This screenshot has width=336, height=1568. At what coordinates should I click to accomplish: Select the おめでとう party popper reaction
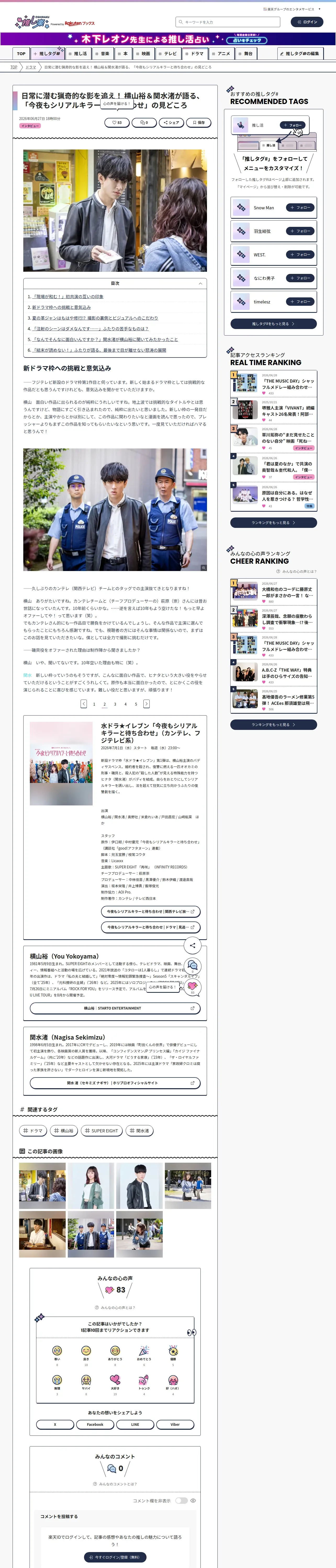[144, 1350]
